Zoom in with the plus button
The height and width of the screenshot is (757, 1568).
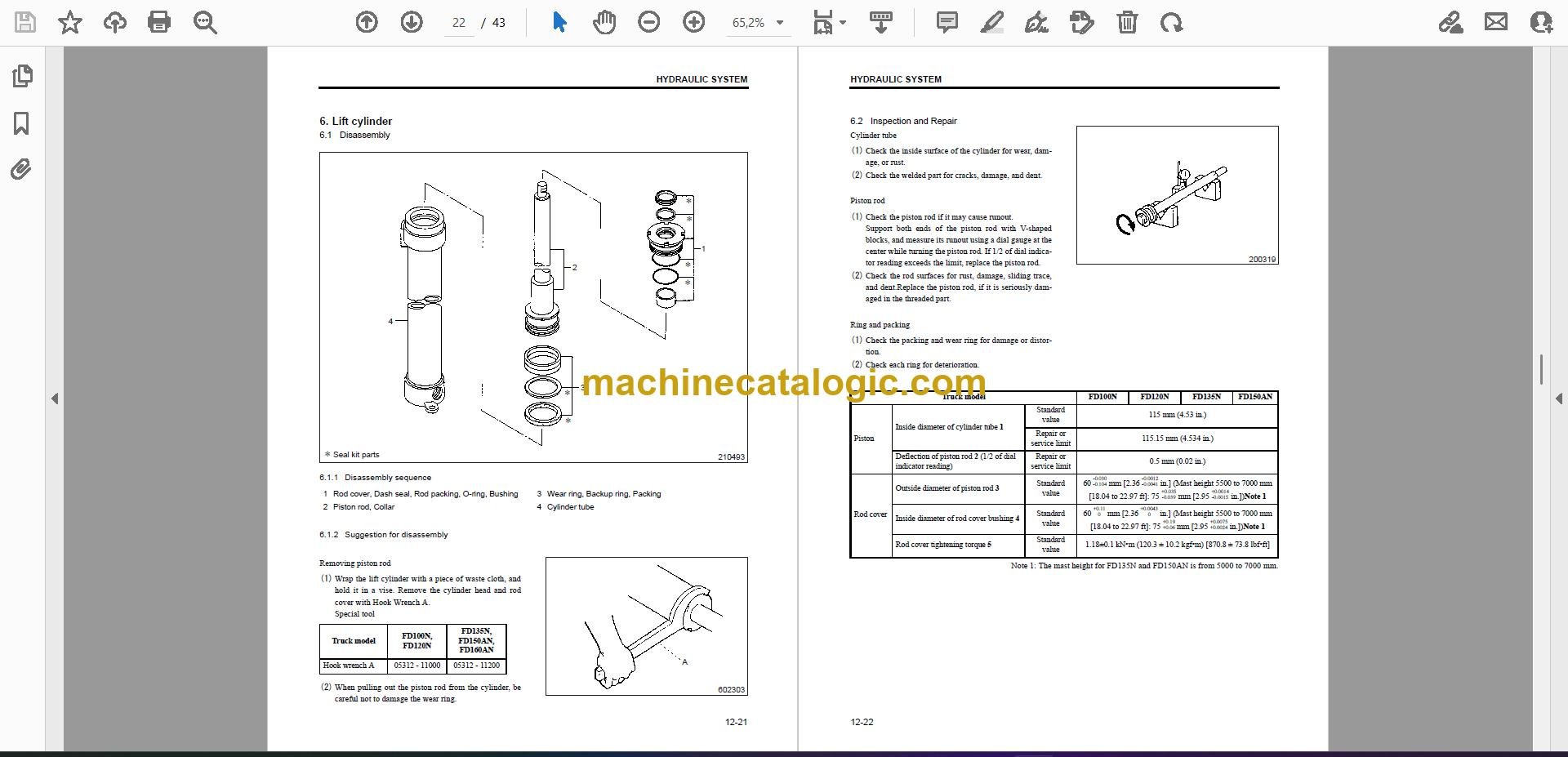tap(694, 23)
